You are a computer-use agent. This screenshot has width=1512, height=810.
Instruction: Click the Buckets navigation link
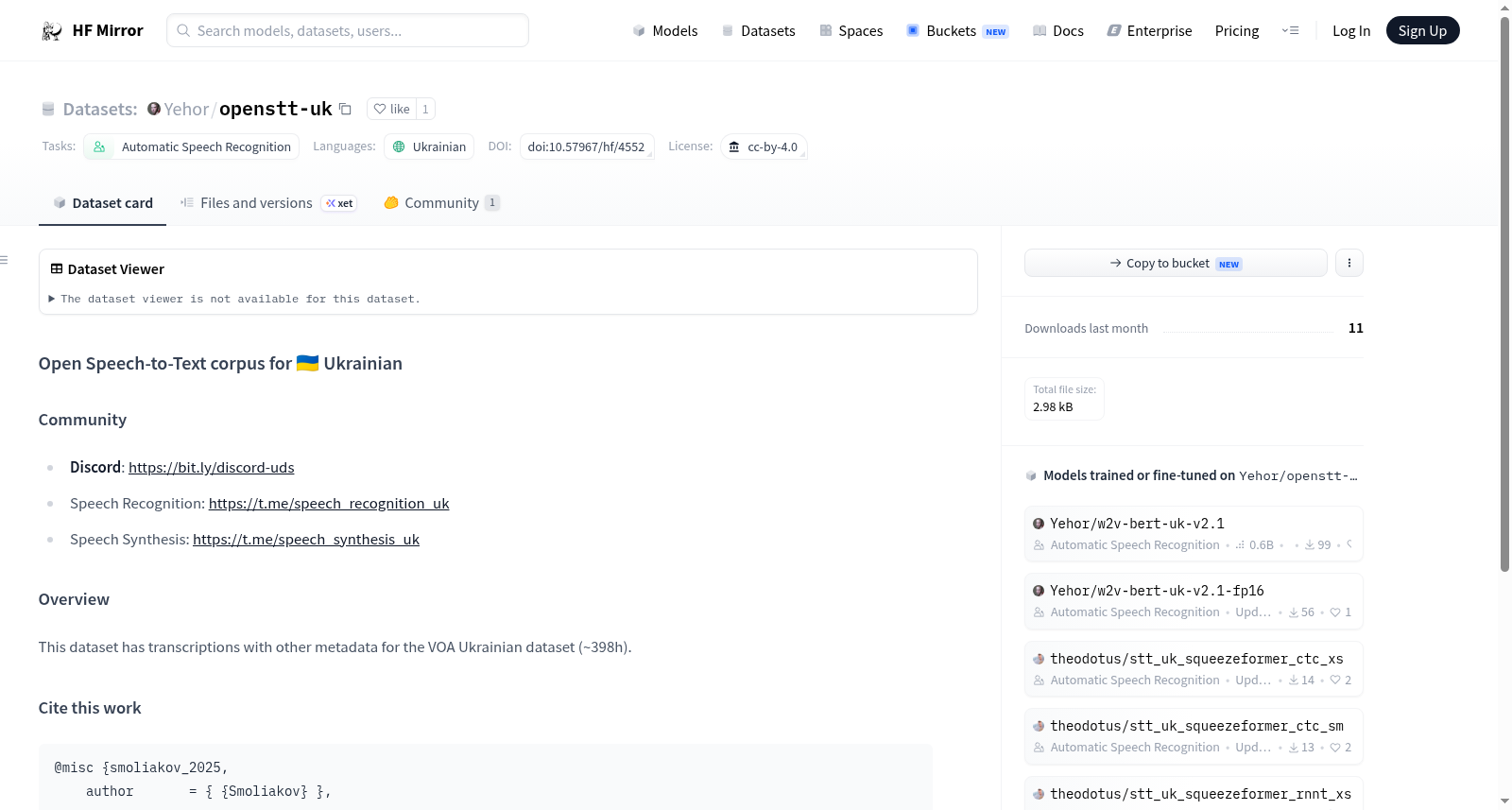coord(957,31)
